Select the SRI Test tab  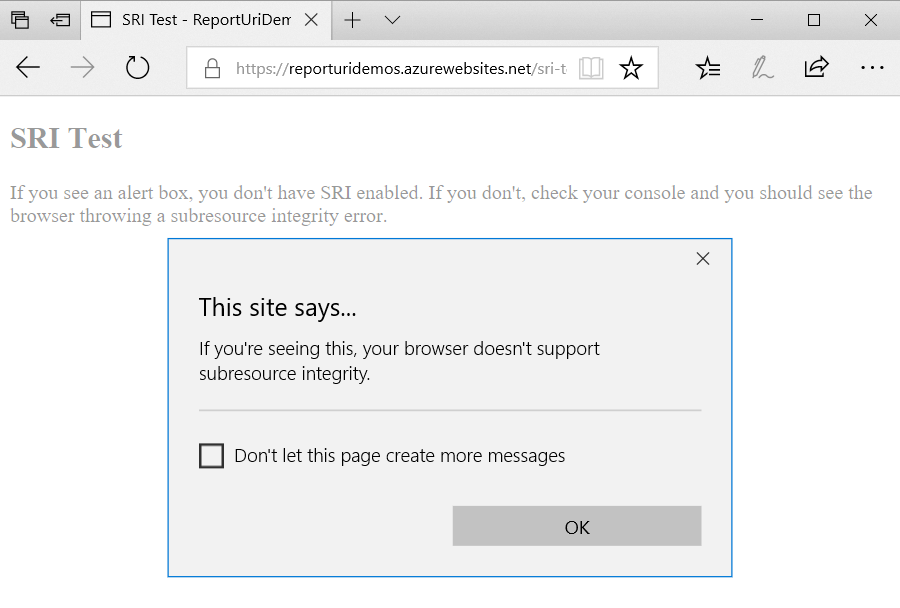pyautogui.click(x=200, y=19)
